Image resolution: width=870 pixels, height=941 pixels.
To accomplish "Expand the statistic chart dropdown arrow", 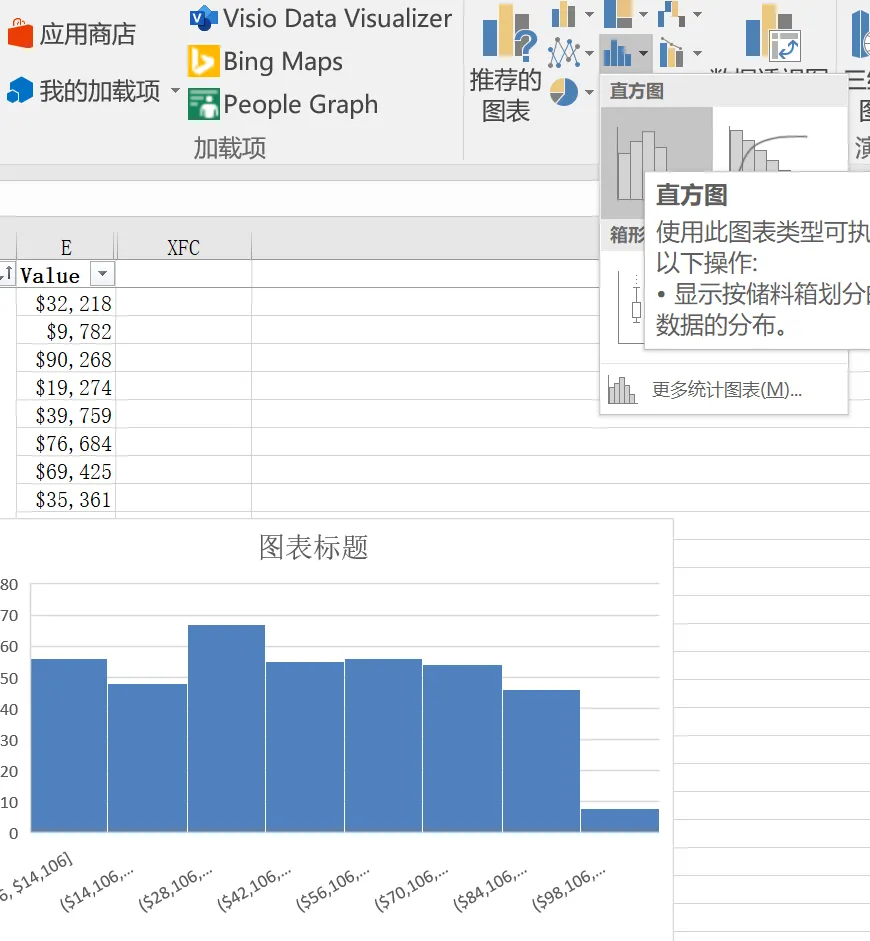I will click(x=643, y=53).
